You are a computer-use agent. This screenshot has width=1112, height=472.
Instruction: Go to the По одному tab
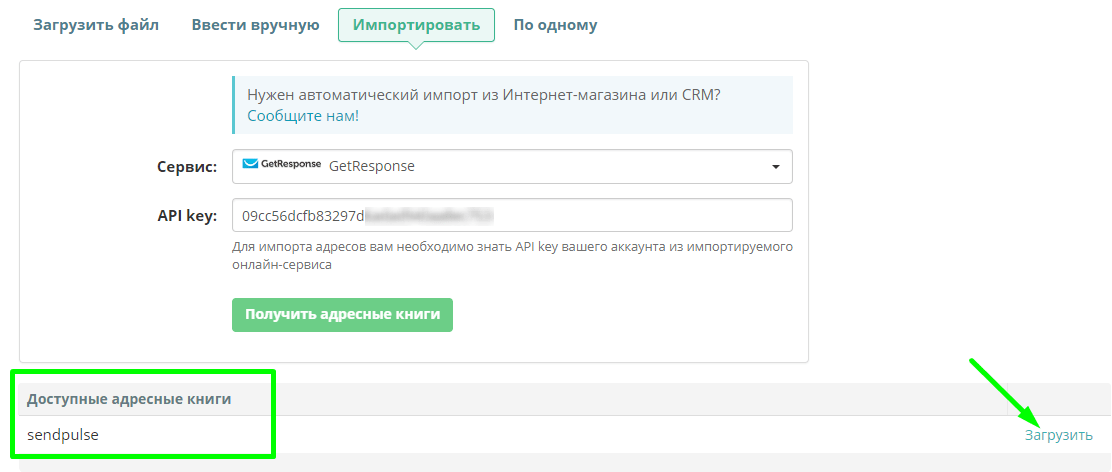pos(555,25)
